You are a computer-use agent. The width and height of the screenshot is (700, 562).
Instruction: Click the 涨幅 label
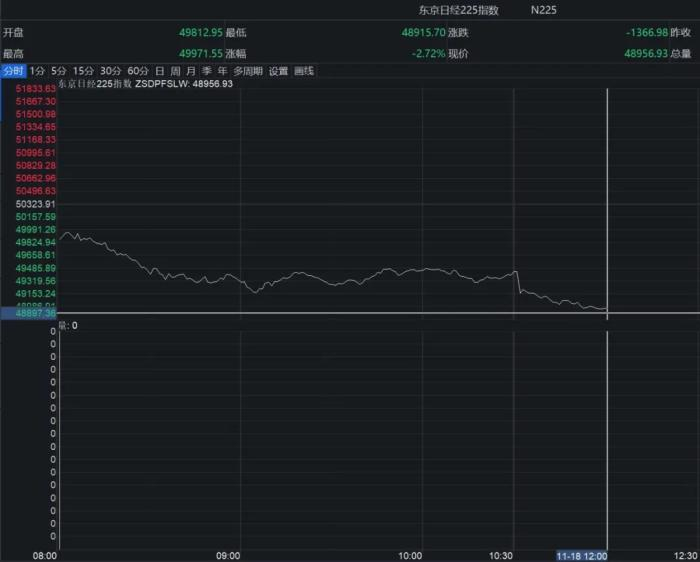[236, 54]
